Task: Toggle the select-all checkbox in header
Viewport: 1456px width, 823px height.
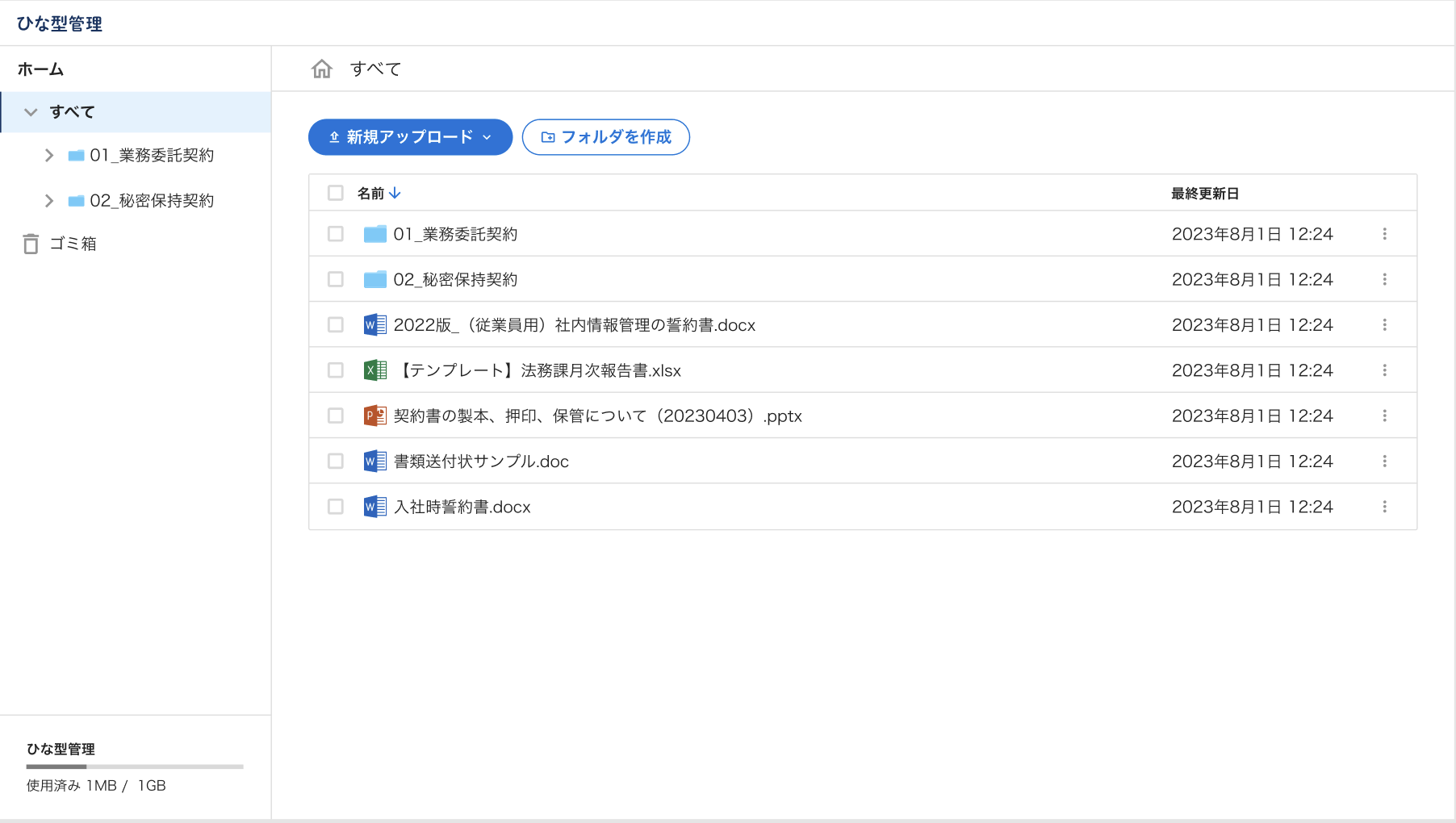Action: coord(336,193)
